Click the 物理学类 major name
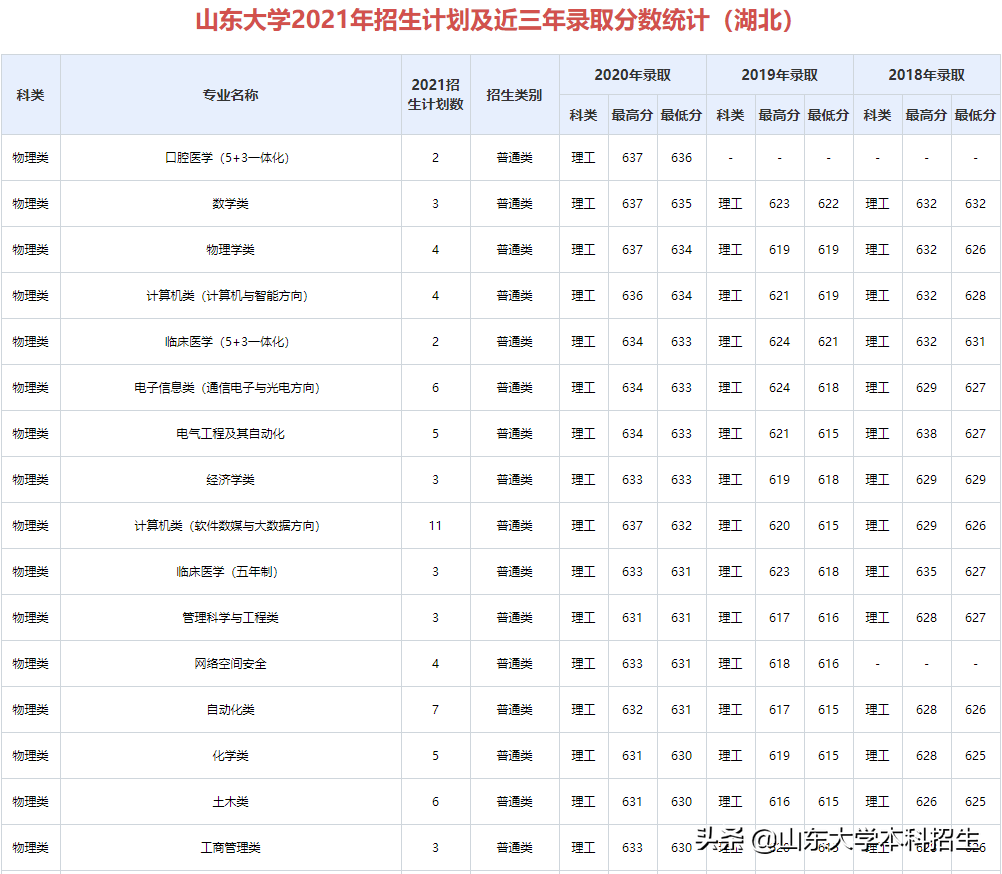Viewport: 1002px width, 874px height. [x=227, y=249]
